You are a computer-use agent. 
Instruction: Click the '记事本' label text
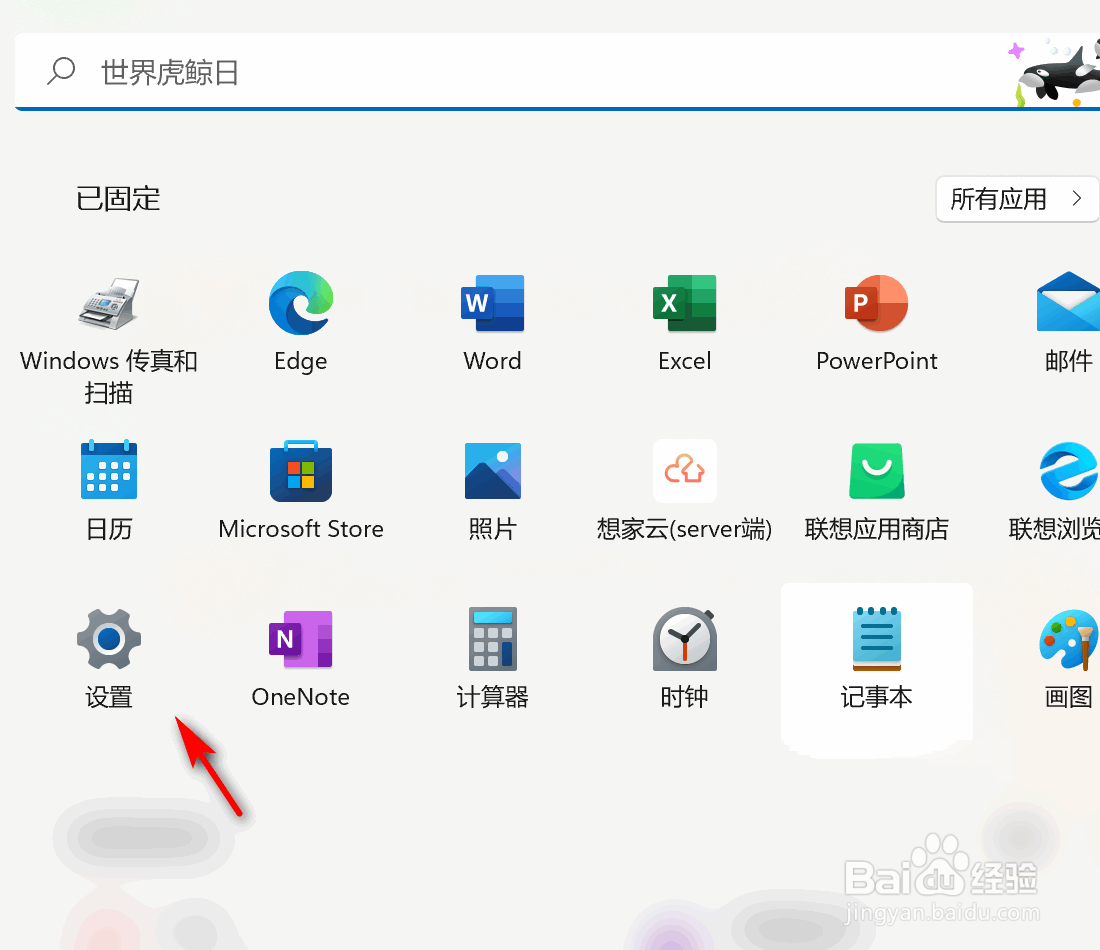click(876, 697)
